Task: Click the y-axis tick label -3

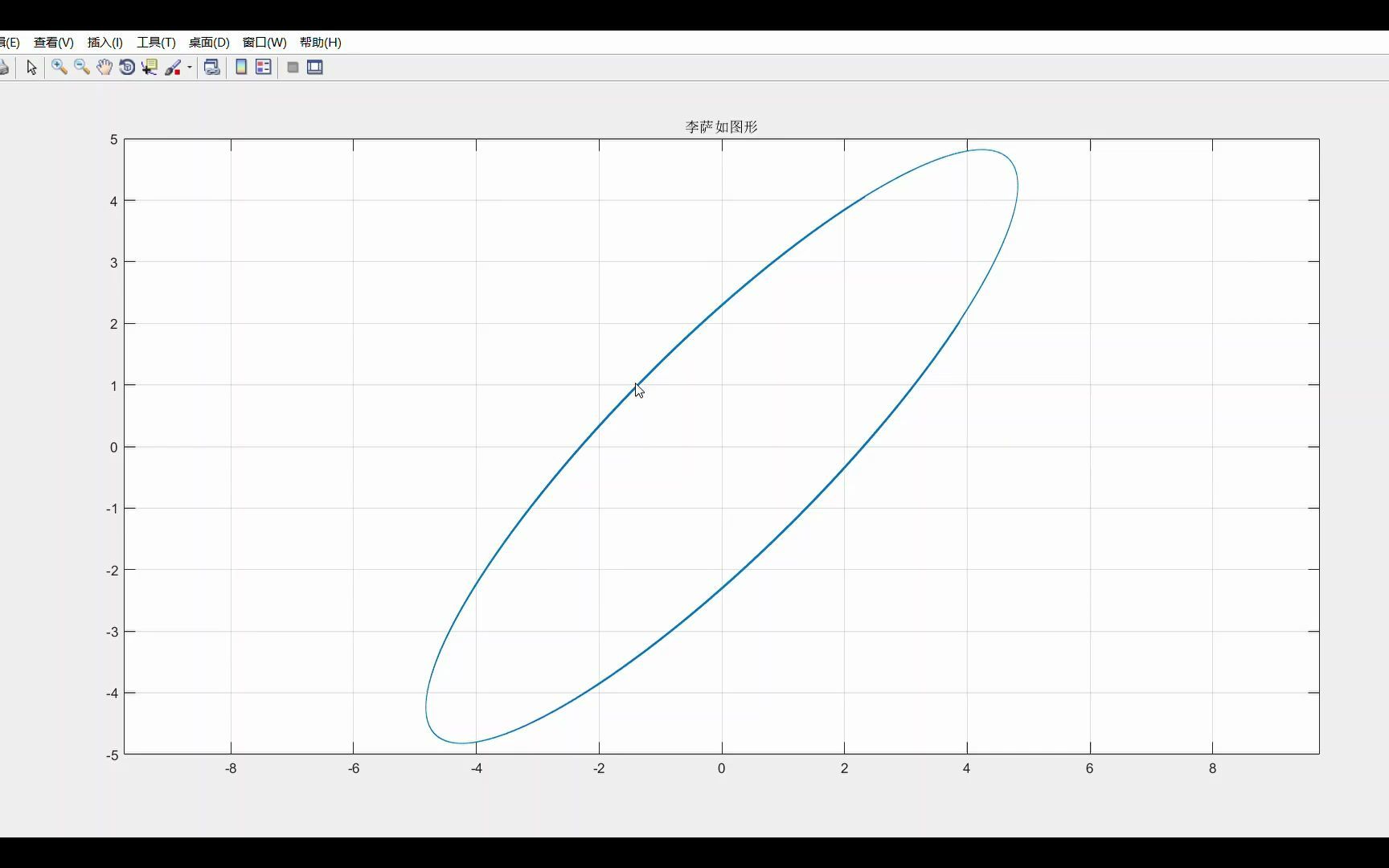Action: click(112, 632)
